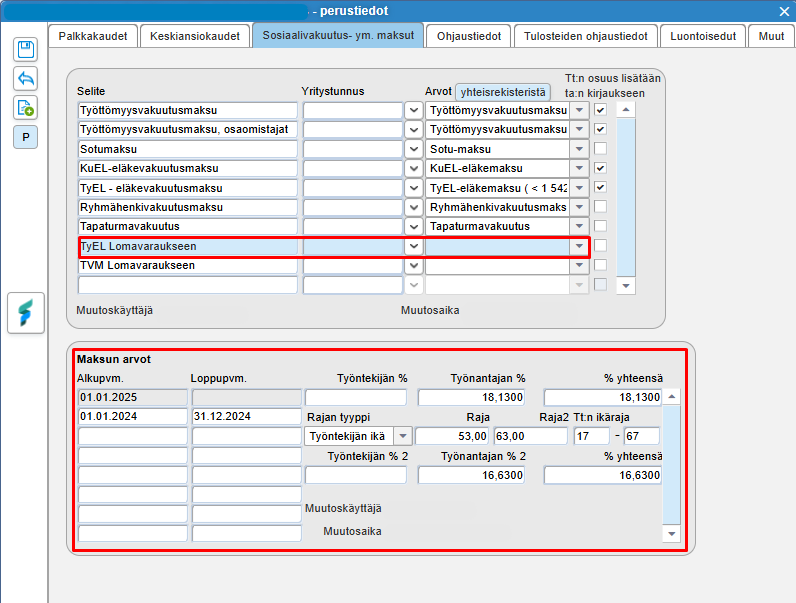Click Tt:n ikäraja upper field 67
Viewport: 796px width, 603px height.
[x=642, y=436]
